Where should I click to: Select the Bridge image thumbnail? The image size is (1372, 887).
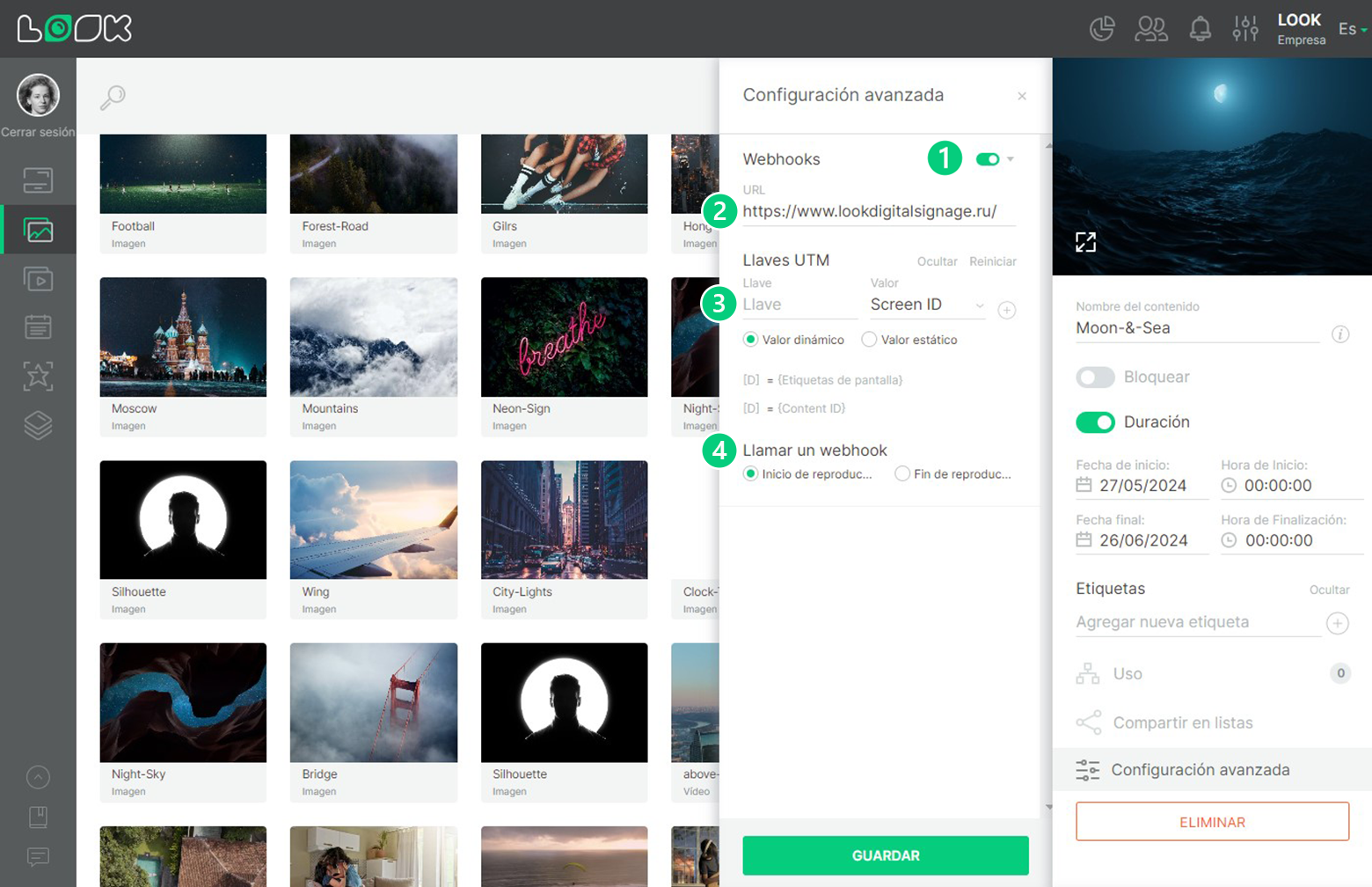(374, 702)
